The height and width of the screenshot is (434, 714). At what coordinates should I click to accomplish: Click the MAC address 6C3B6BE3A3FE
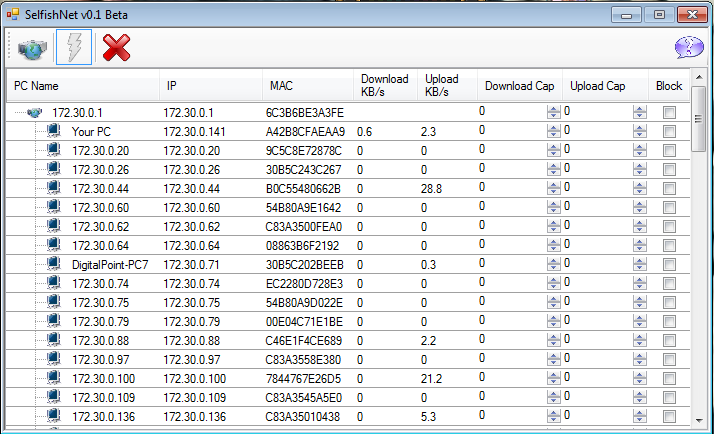pyautogui.click(x=305, y=112)
